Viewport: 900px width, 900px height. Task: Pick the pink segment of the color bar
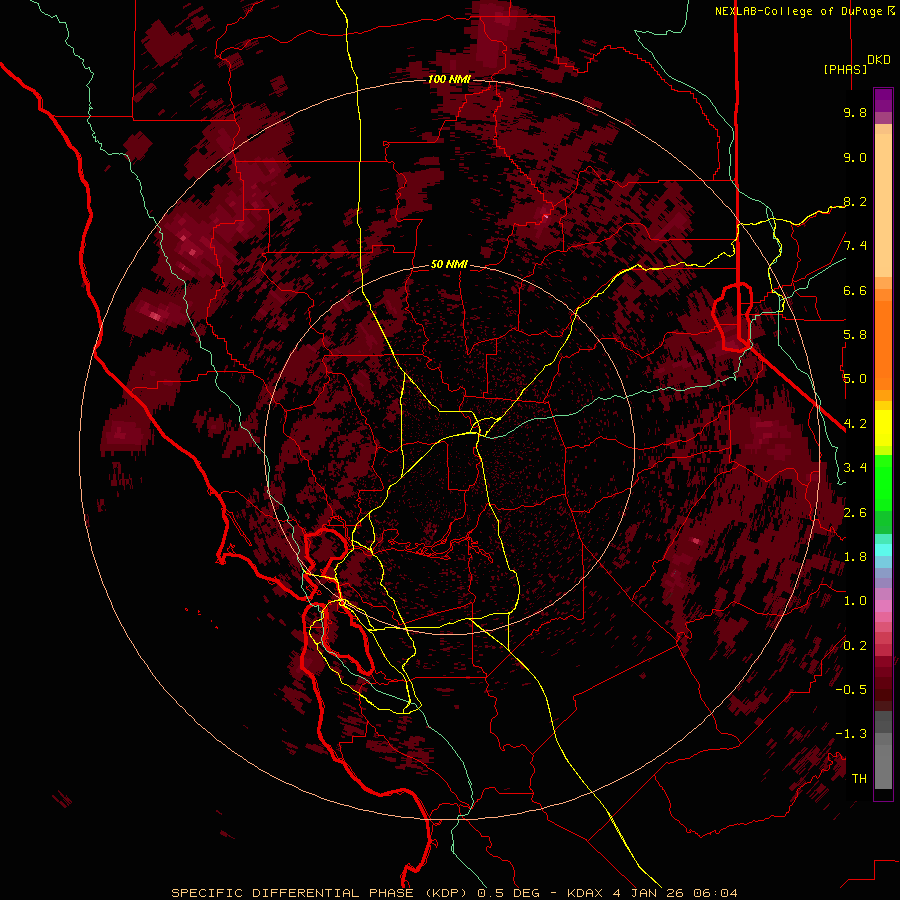click(883, 606)
